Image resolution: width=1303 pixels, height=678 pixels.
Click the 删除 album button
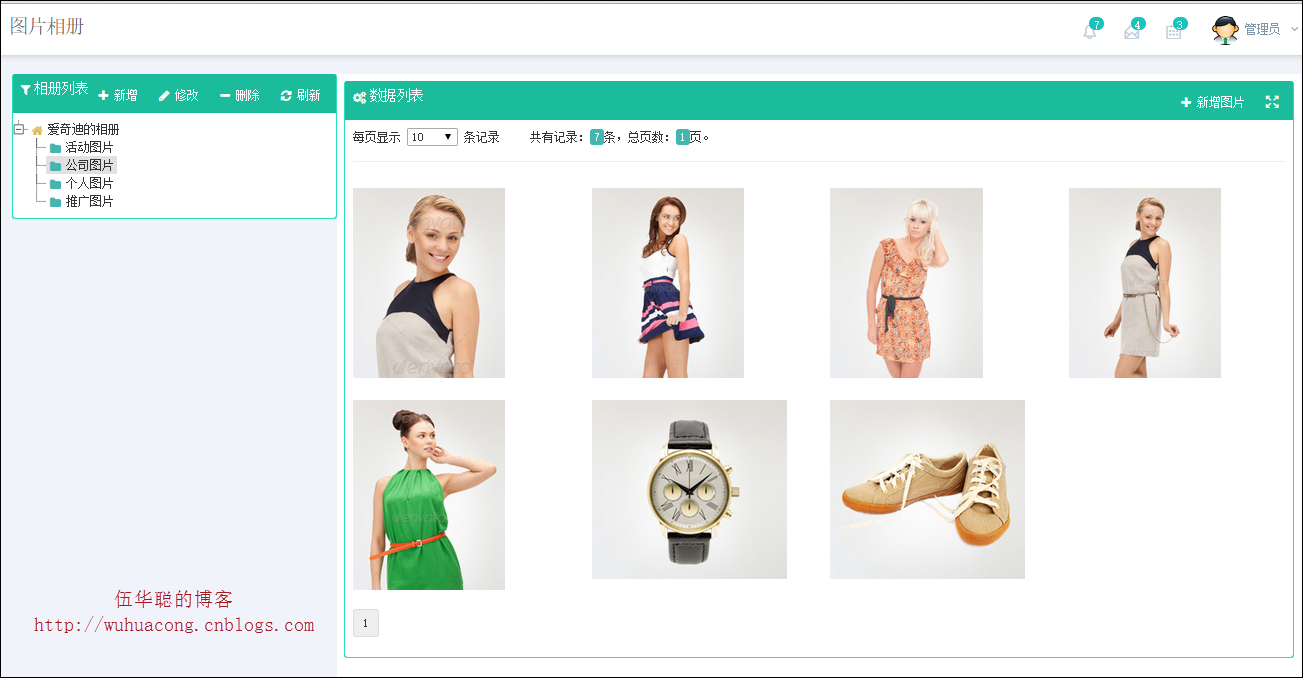240,95
